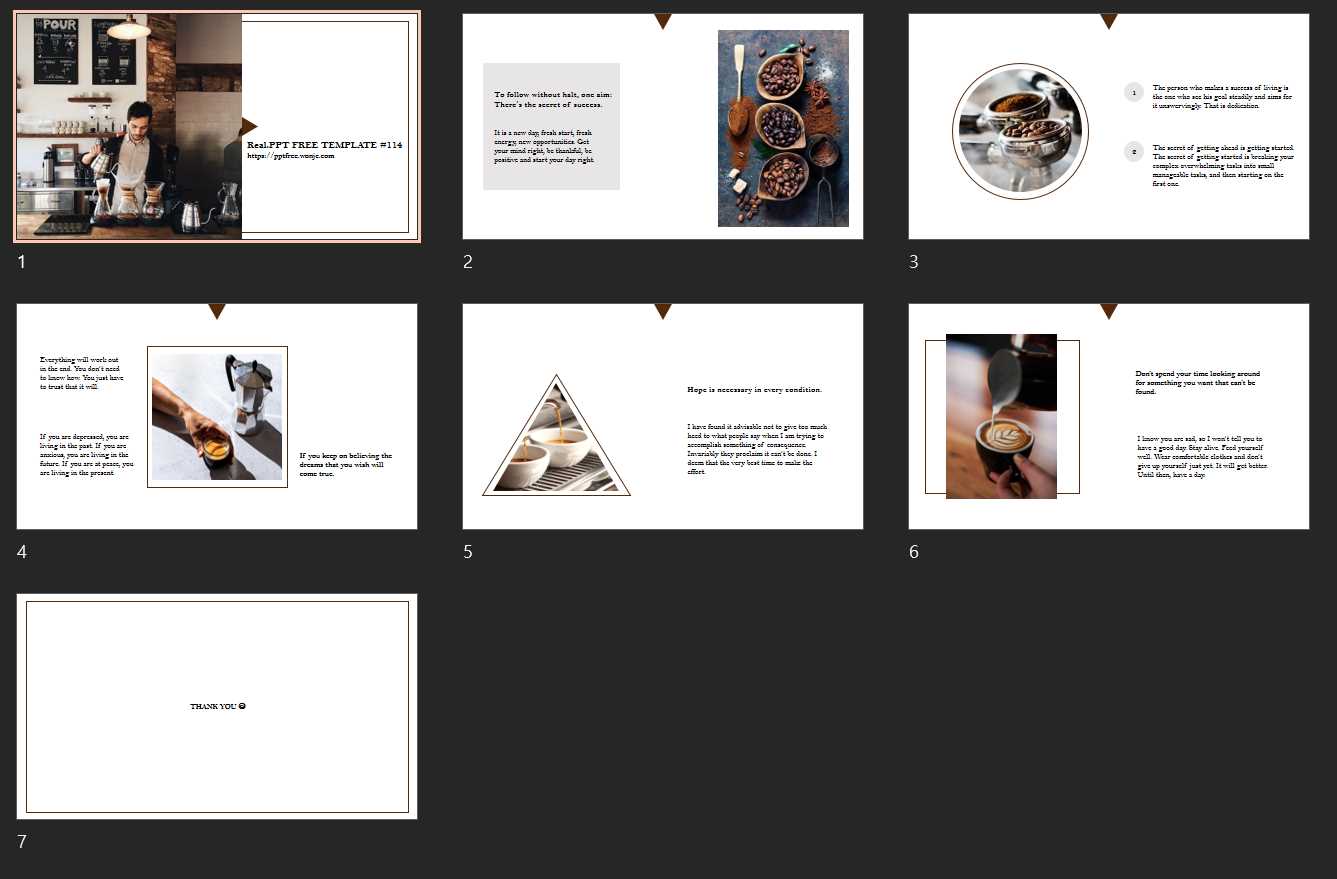This screenshot has width=1337, height=879.
Task: Click numbered circle 2 on slide 3
Action: coord(1134,152)
